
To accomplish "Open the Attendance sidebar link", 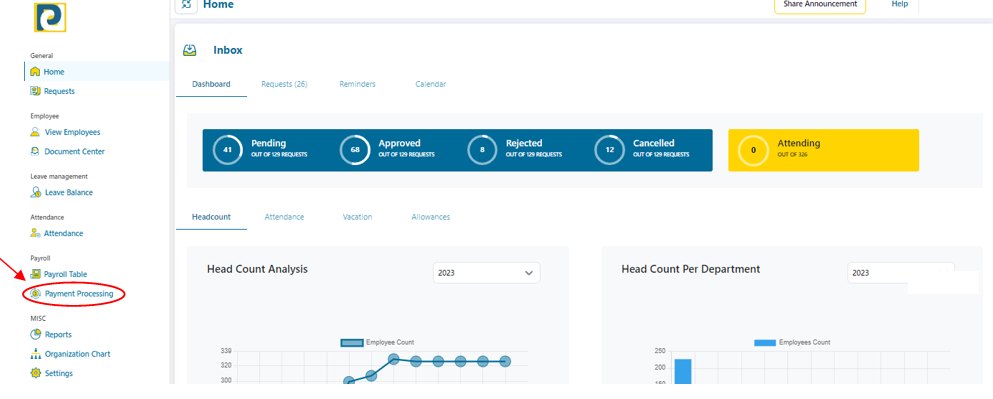I will pos(63,233).
